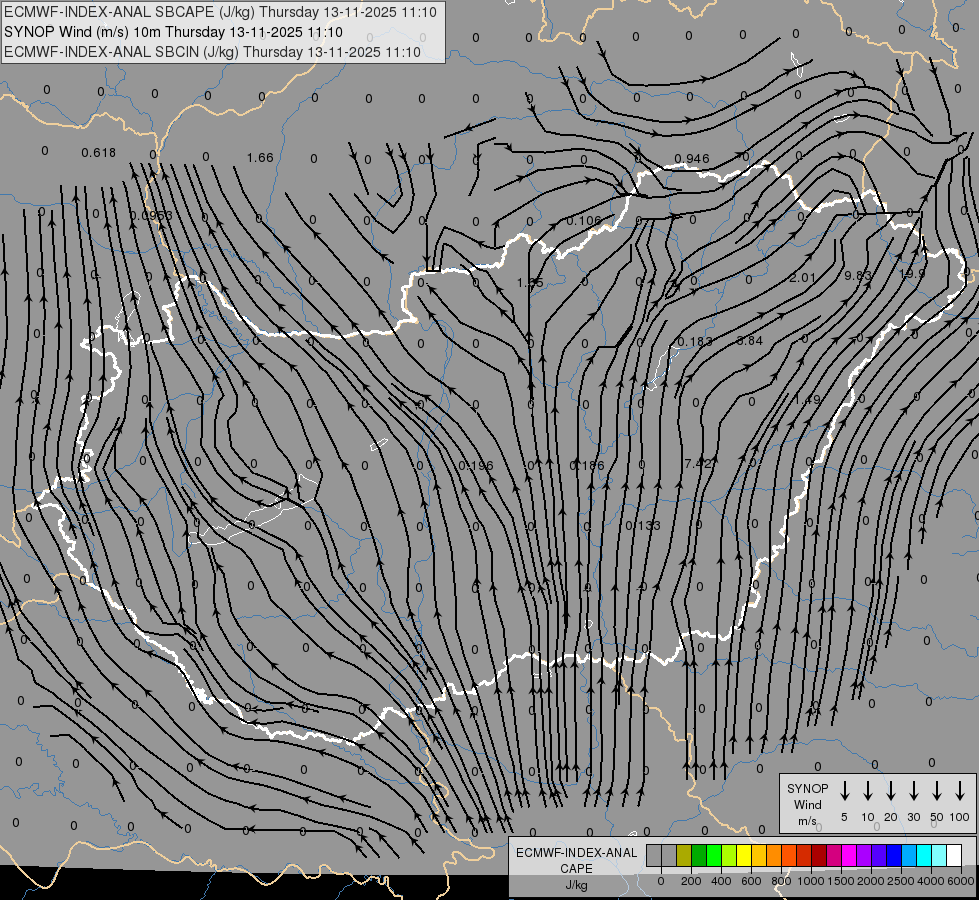Click the 7.42 value on map
The image size is (979, 900).
[697, 463]
